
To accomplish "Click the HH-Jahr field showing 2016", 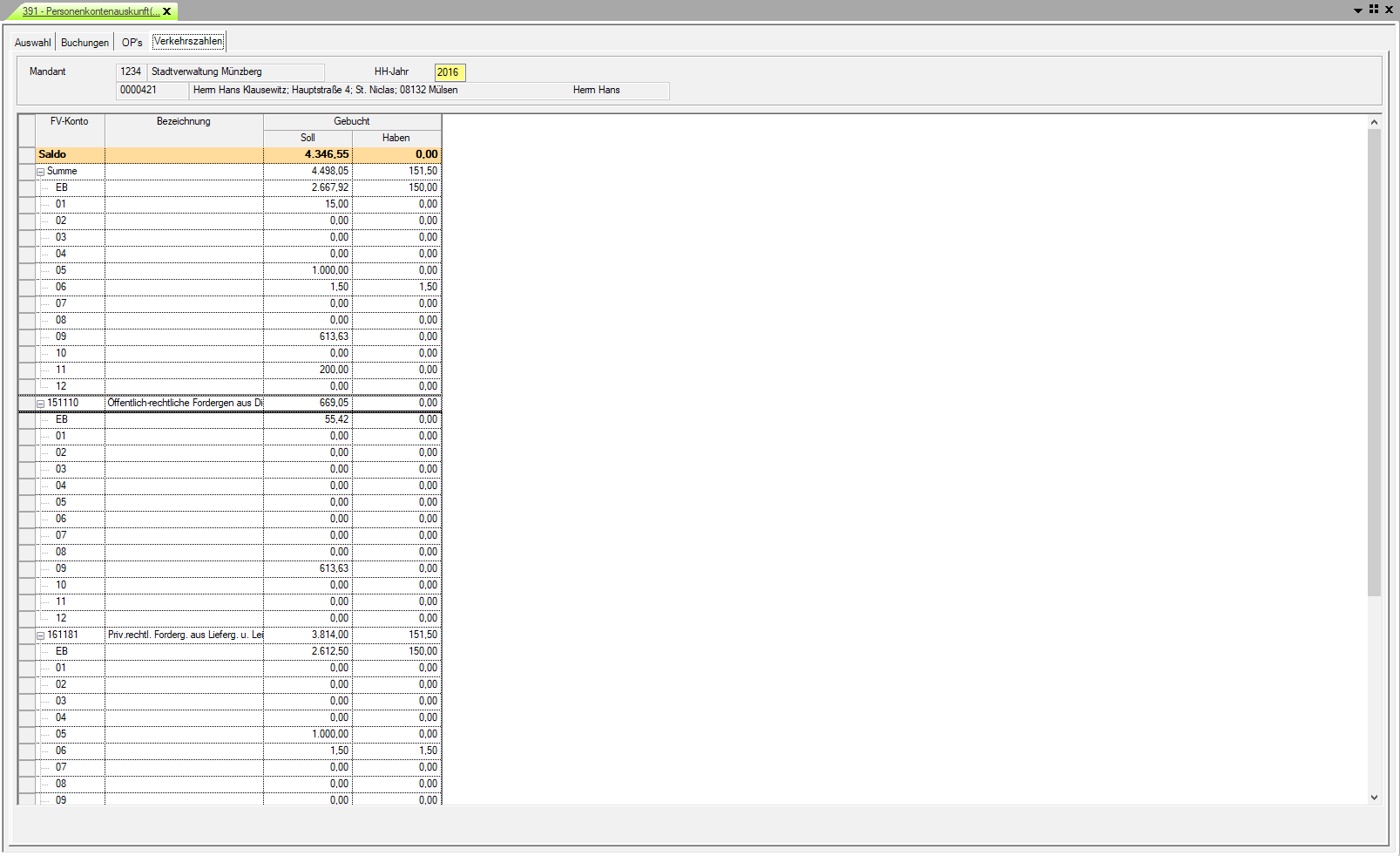I will 450,72.
